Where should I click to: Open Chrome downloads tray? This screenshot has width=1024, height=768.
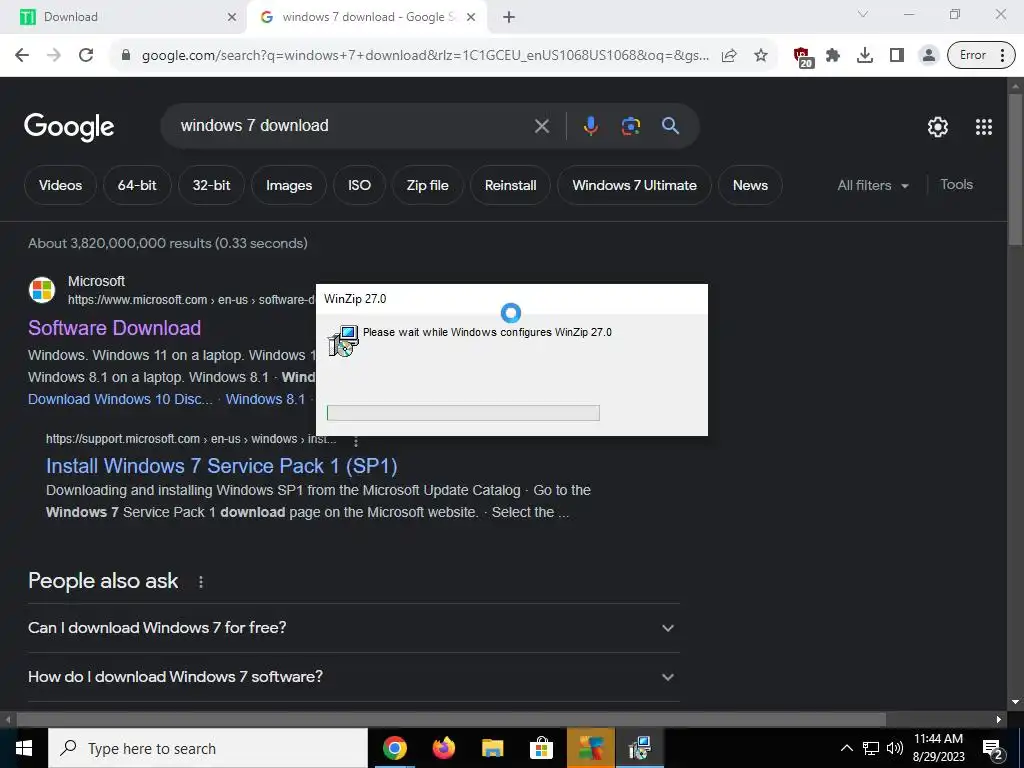tap(865, 56)
